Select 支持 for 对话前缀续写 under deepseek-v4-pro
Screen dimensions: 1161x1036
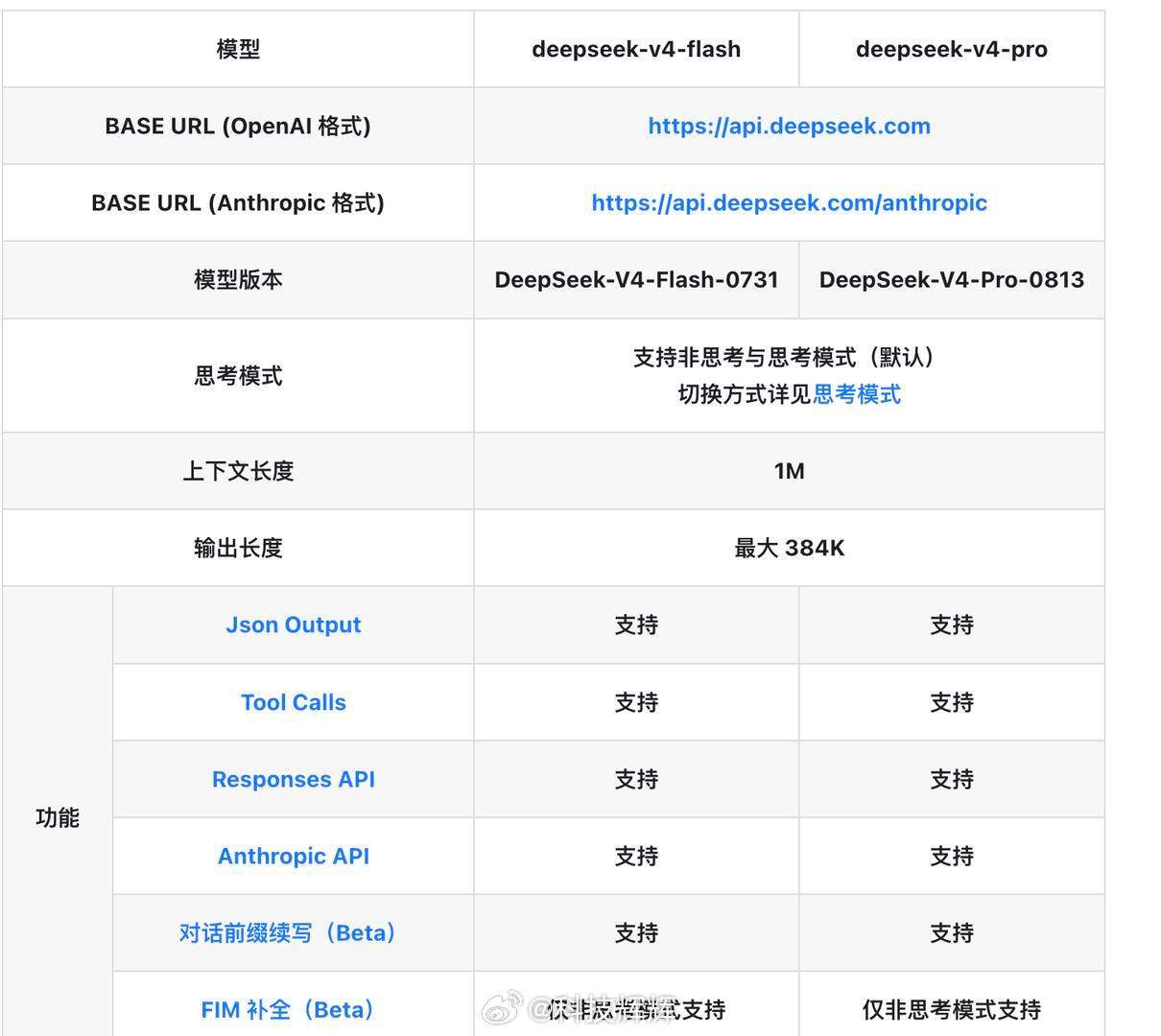coord(951,932)
